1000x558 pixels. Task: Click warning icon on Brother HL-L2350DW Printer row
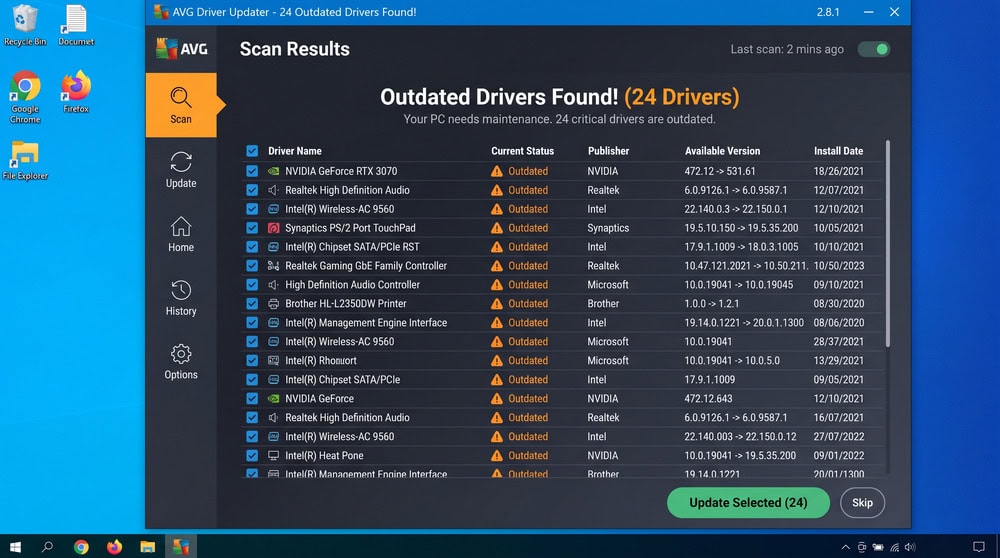coord(497,304)
